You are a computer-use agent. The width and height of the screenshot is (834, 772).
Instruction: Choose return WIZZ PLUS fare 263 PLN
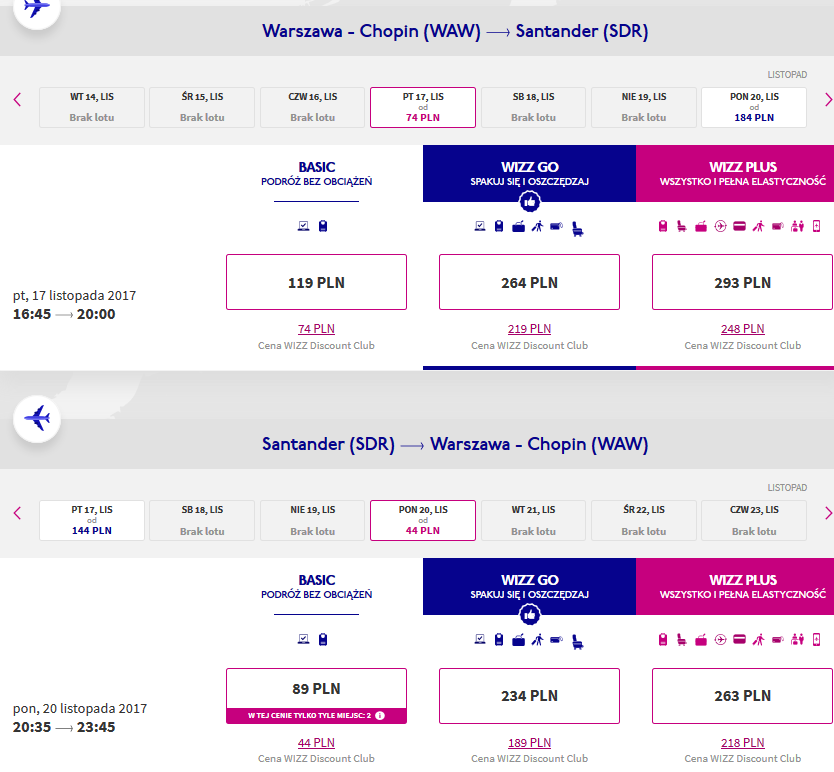pyautogui.click(x=743, y=695)
